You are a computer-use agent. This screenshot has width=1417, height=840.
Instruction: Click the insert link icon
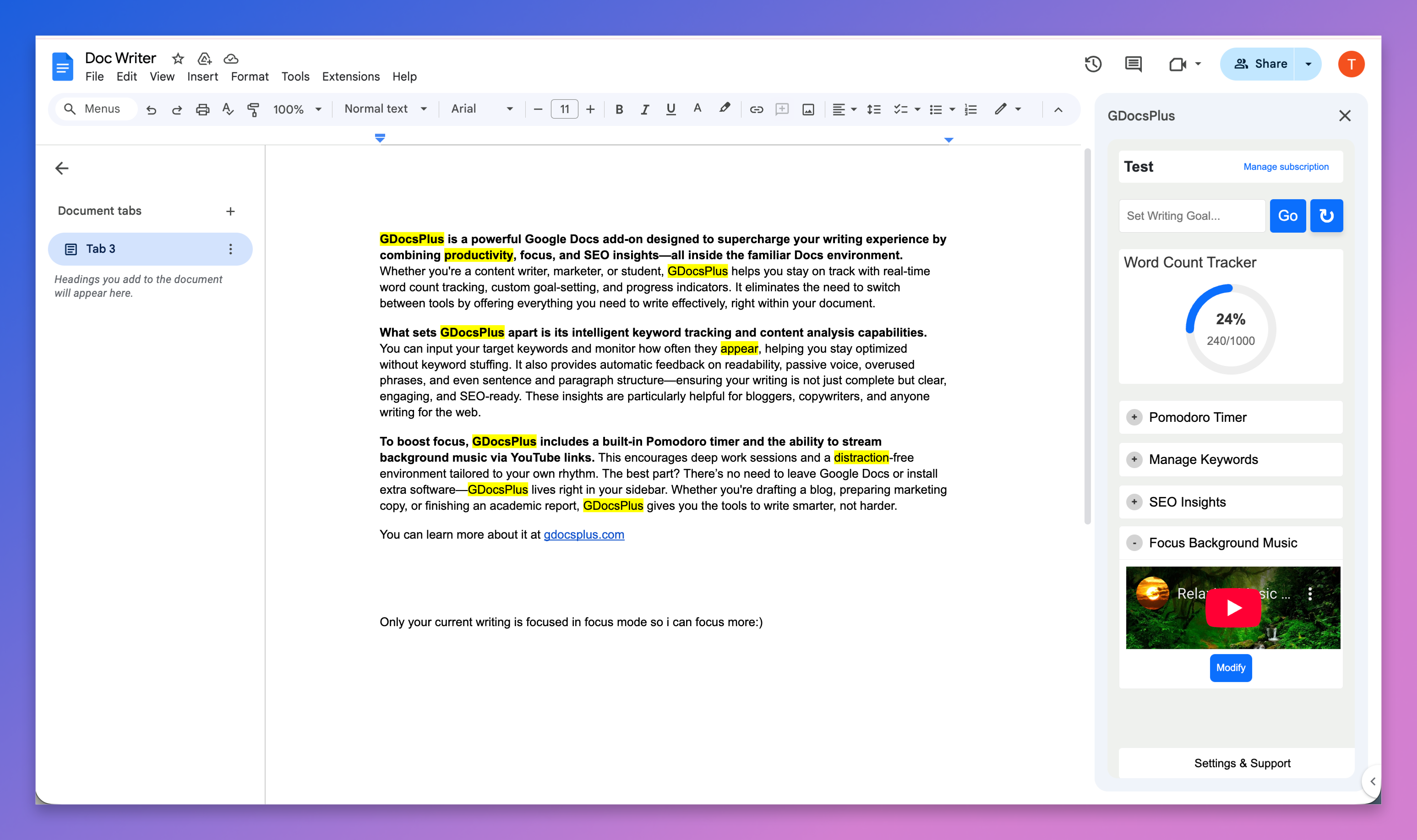756,109
